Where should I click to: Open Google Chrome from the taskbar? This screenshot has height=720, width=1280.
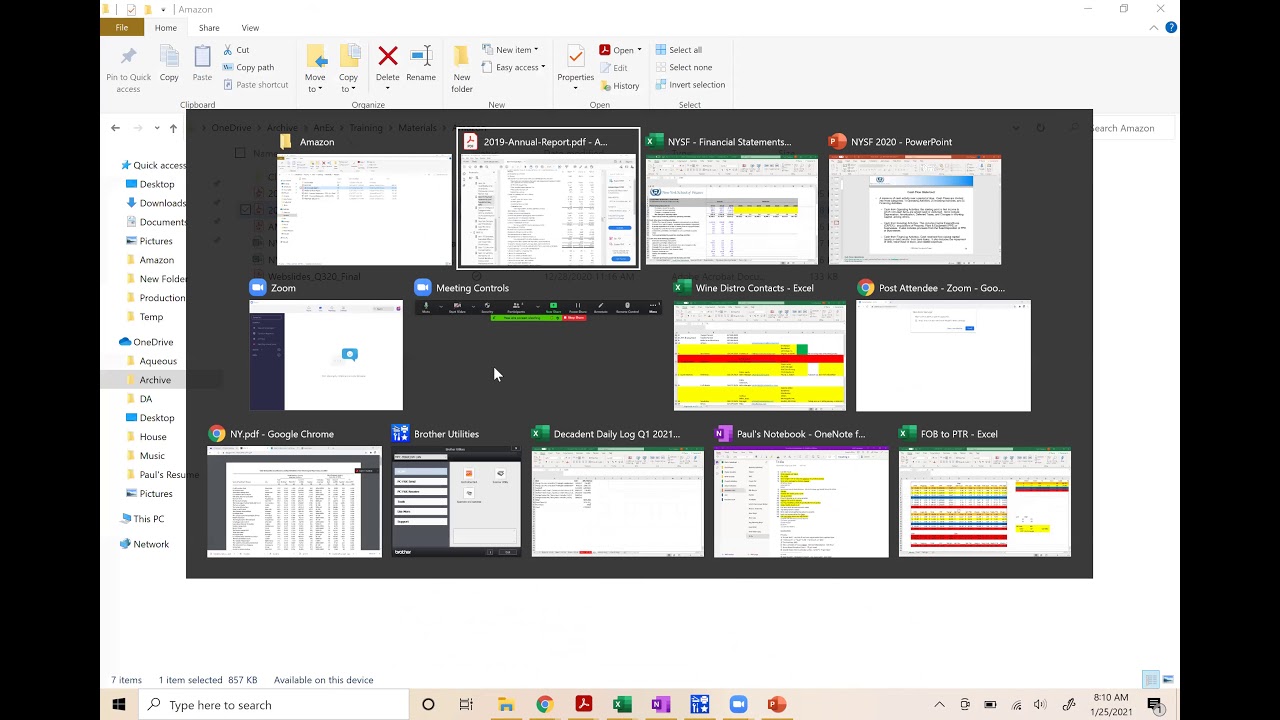coord(544,705)
